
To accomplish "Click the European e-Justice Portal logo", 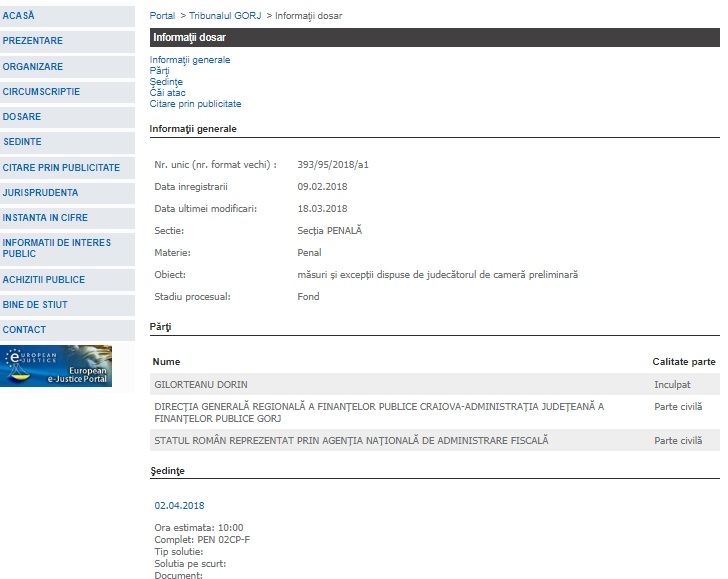I will tap(56, 366).
